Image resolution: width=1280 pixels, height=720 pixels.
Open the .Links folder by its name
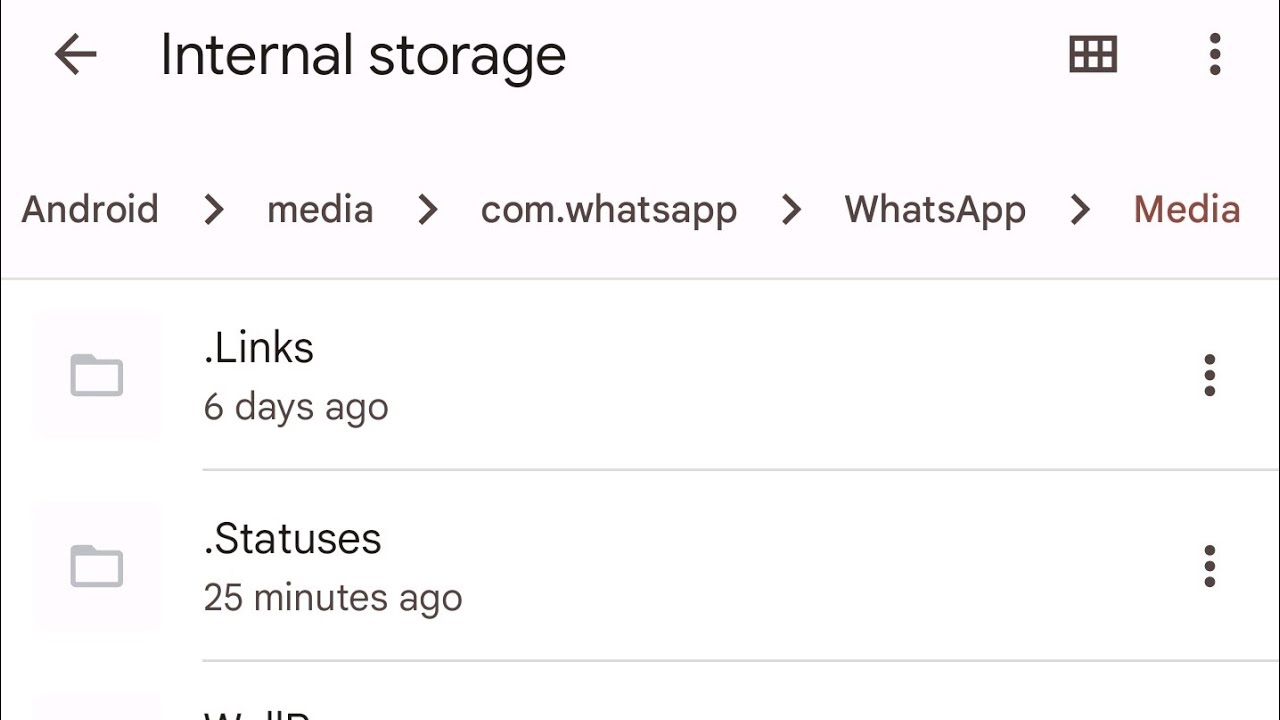click(x=259, y=348)
